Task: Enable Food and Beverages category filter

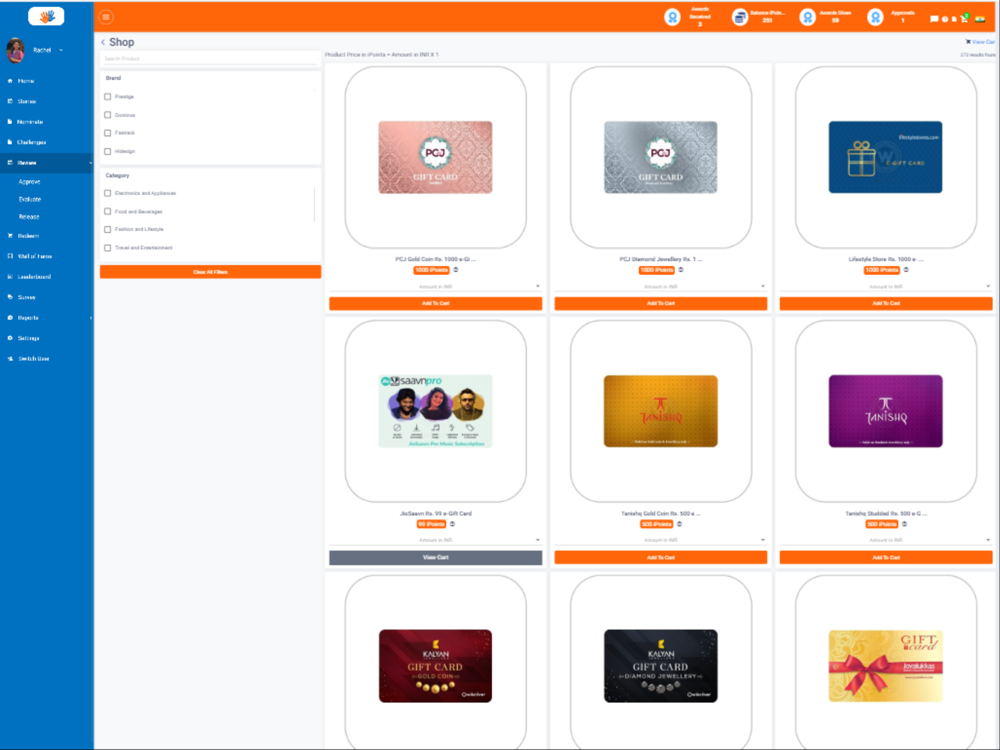Action: [107, 212]
